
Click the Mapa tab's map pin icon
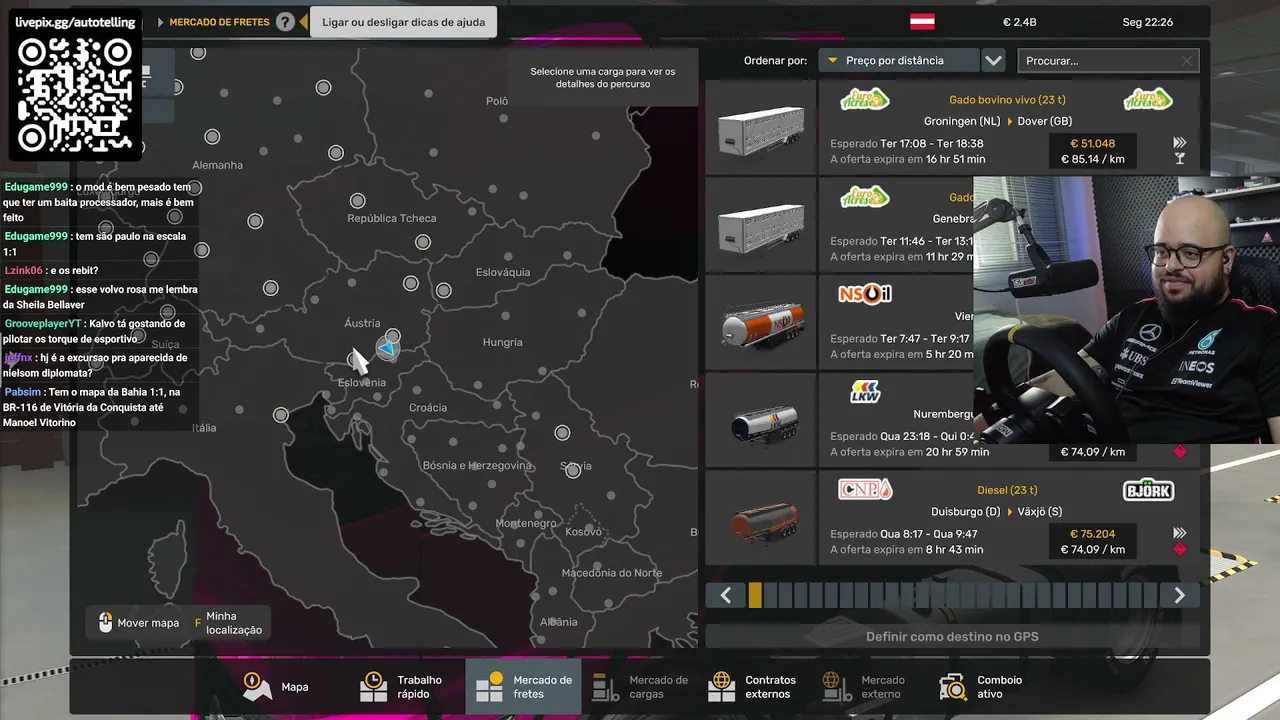coord(257,687)
